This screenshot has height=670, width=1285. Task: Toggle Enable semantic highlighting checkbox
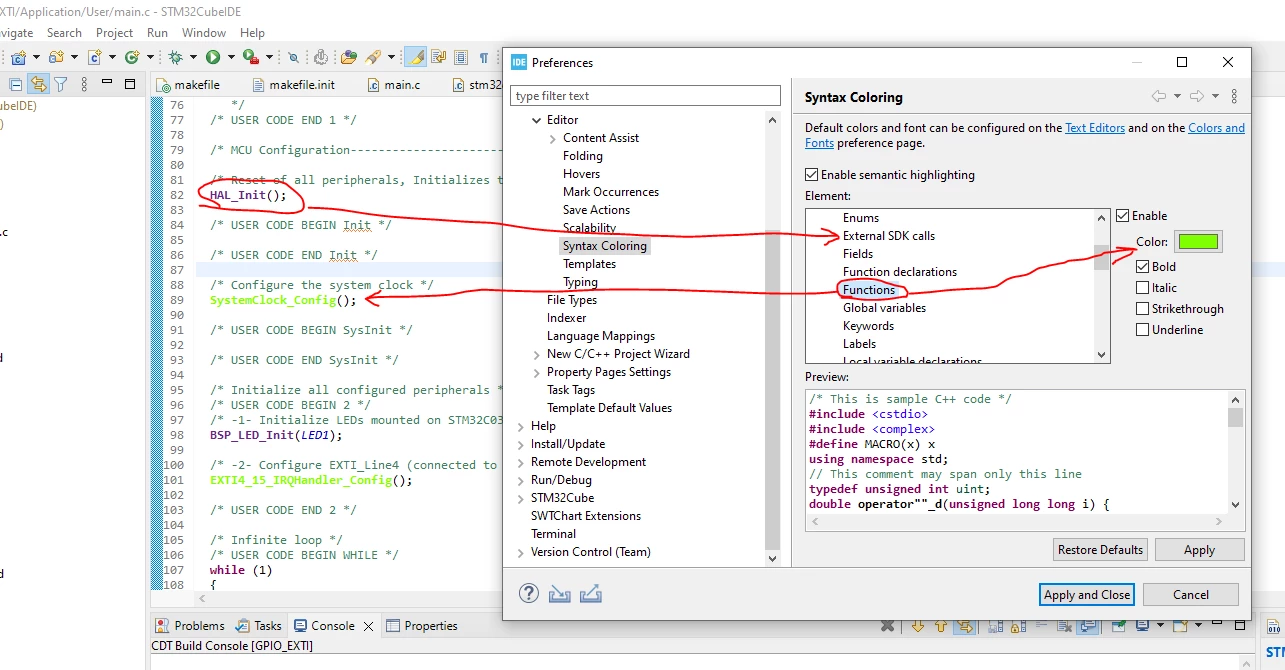point(811,175)
